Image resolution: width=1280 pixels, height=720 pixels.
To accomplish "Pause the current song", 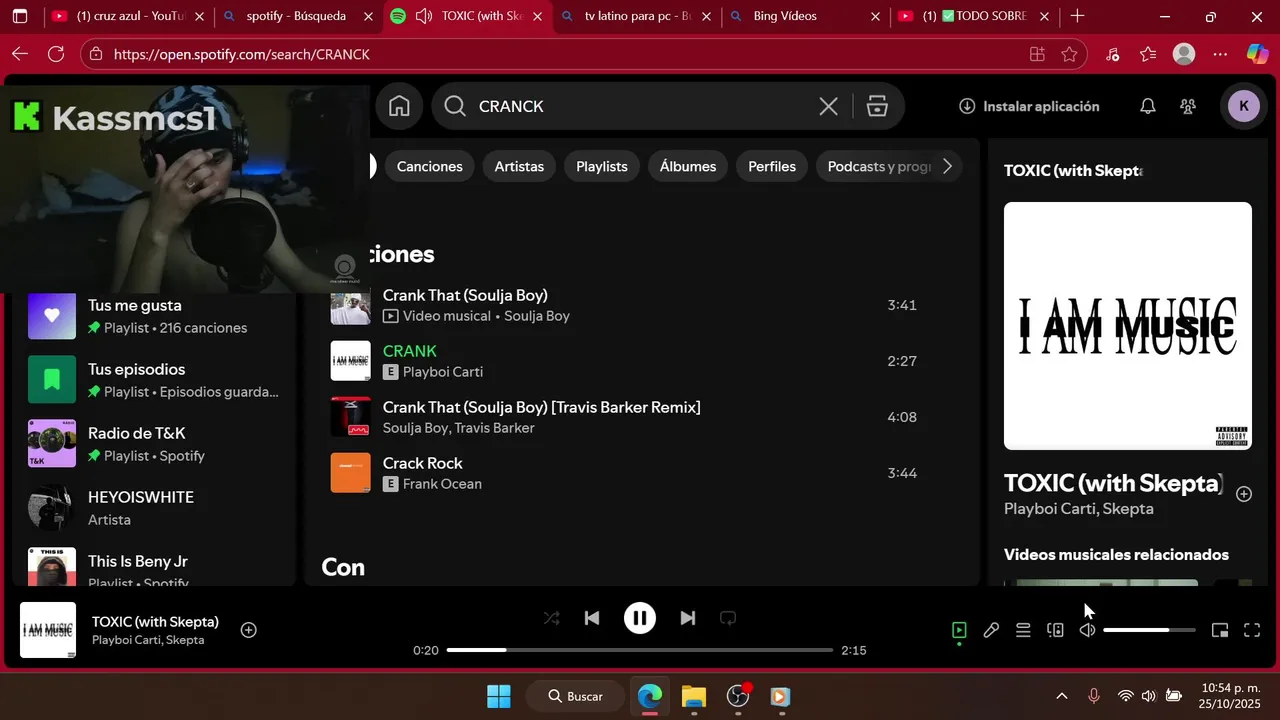I will [x=640, y=618].
